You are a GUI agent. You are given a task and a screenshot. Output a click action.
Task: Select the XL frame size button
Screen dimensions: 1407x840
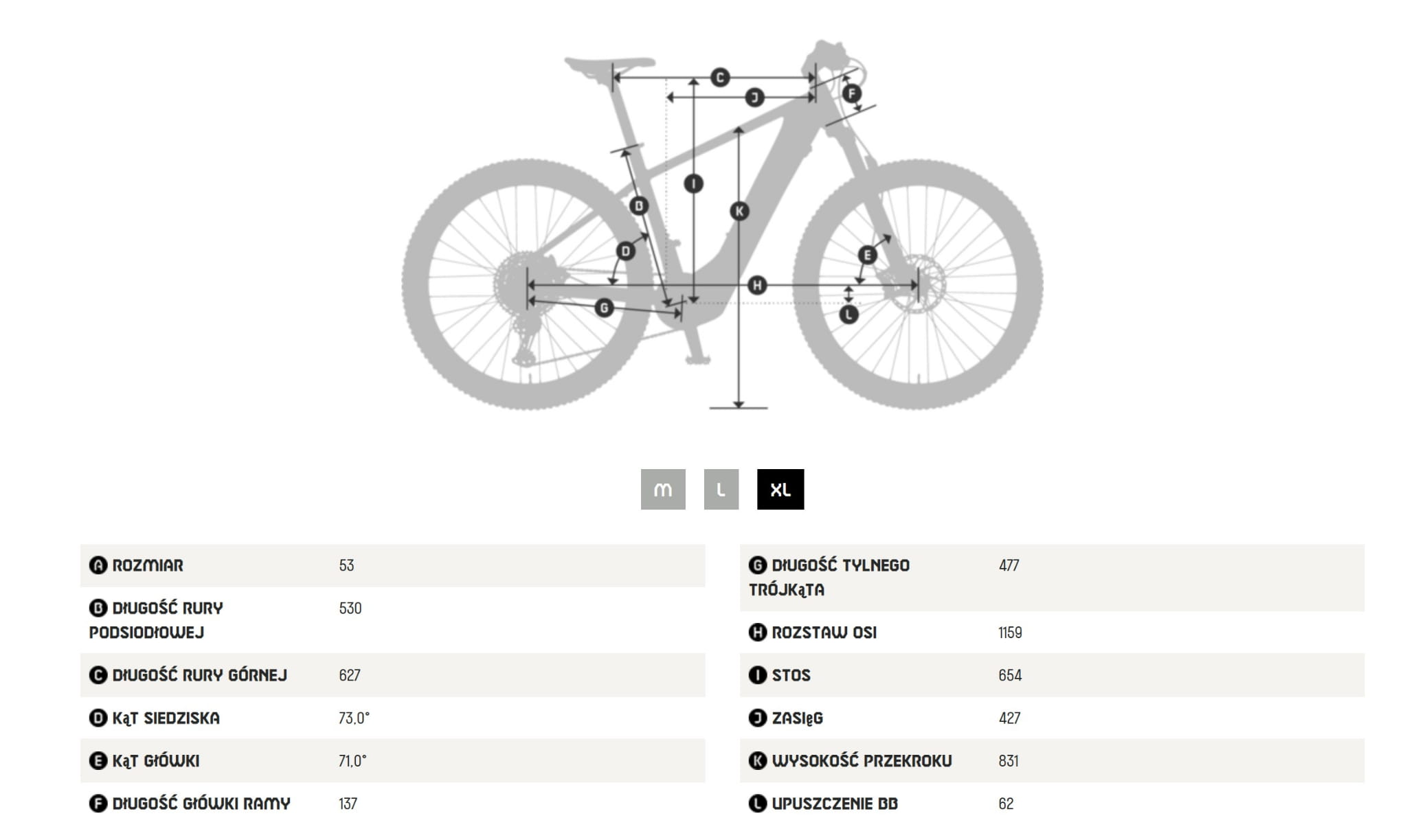tap(780, 489)
